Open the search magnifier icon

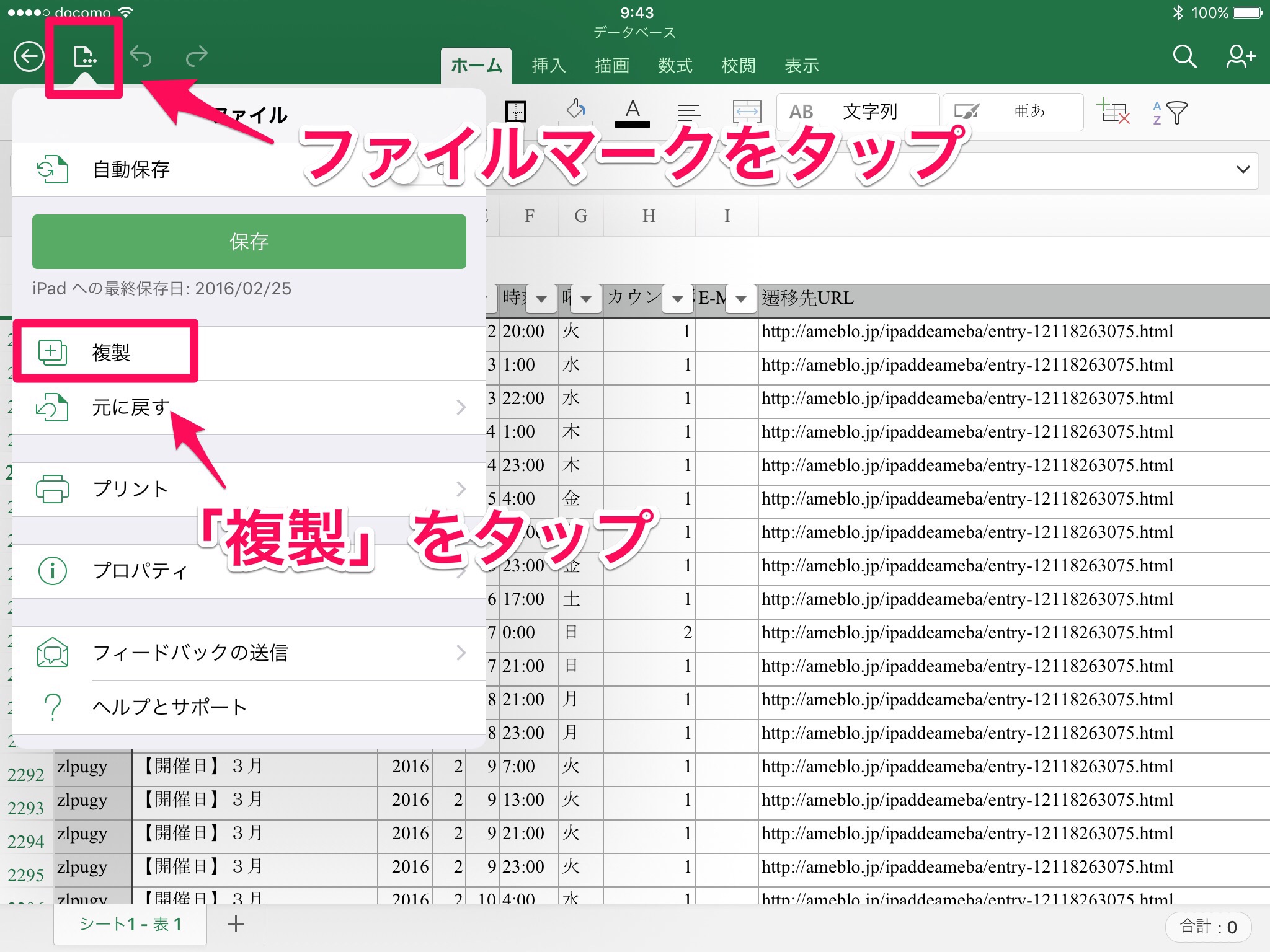click(x=1184, y=57)
